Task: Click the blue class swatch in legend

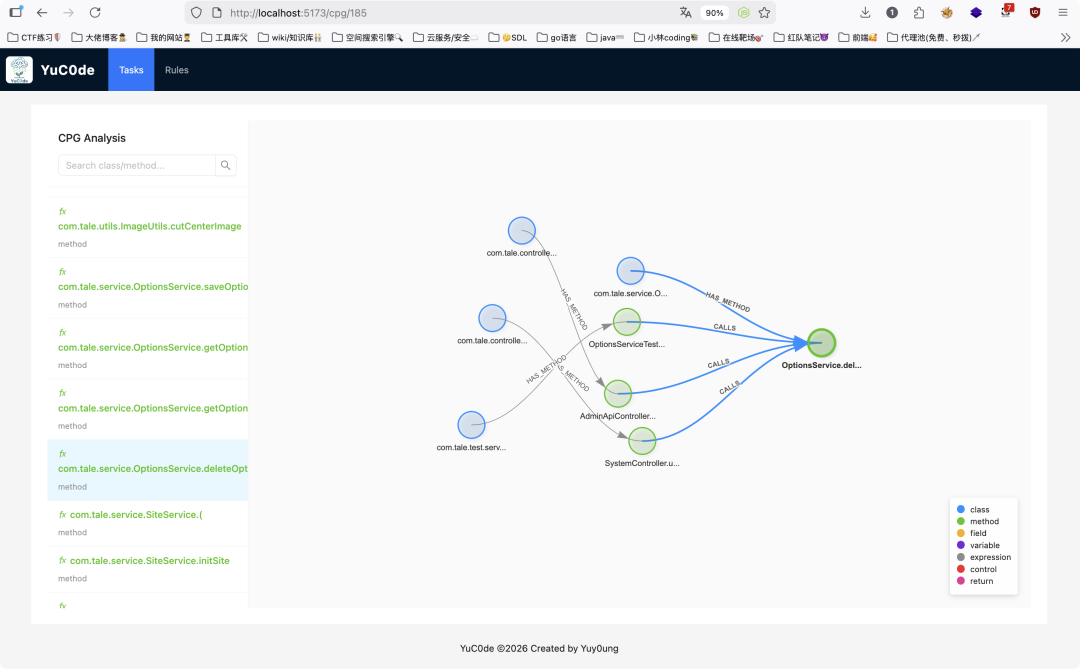Action: pos(961,510)
